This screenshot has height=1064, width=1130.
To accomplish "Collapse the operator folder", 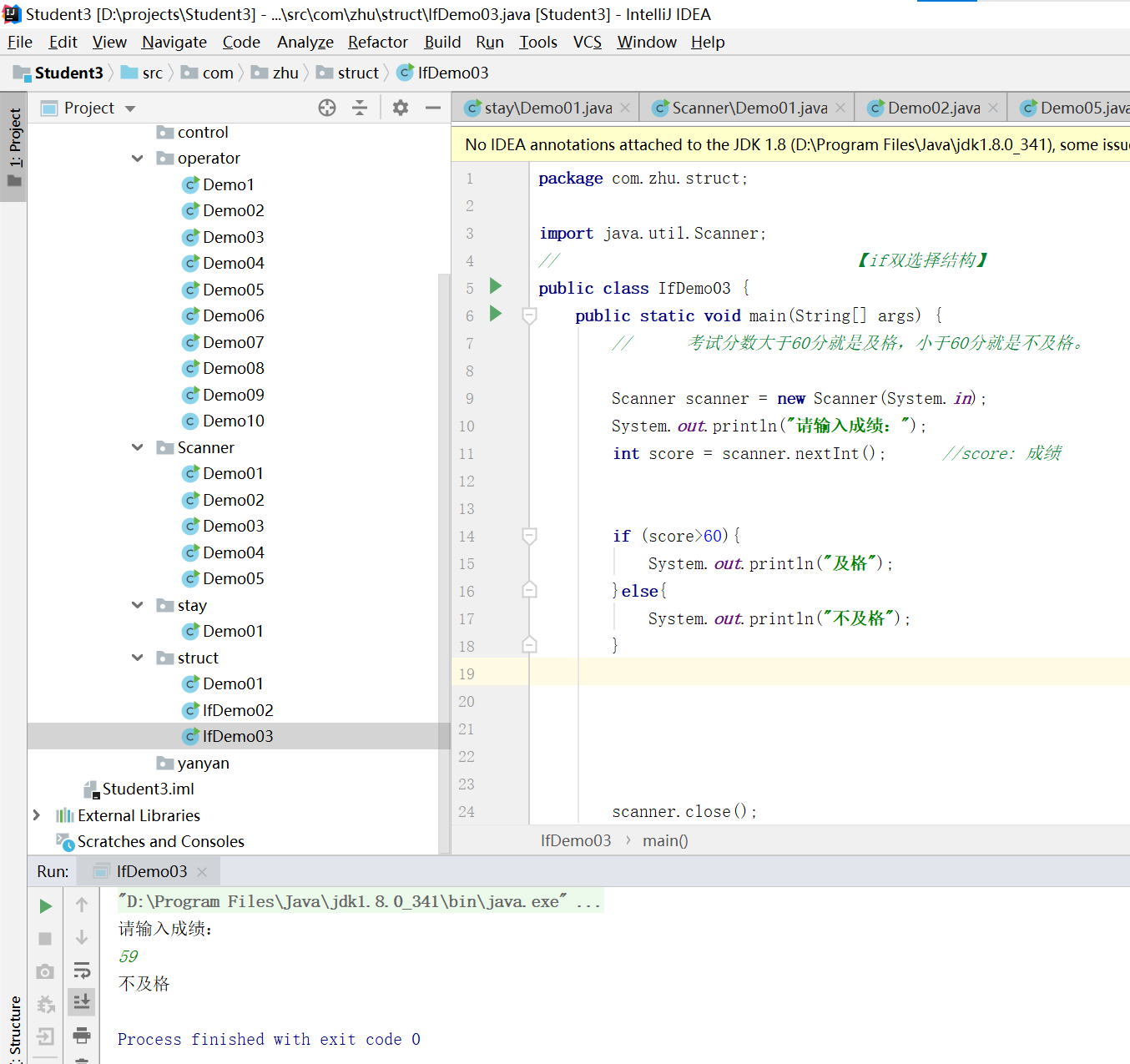I will [138, 159].
